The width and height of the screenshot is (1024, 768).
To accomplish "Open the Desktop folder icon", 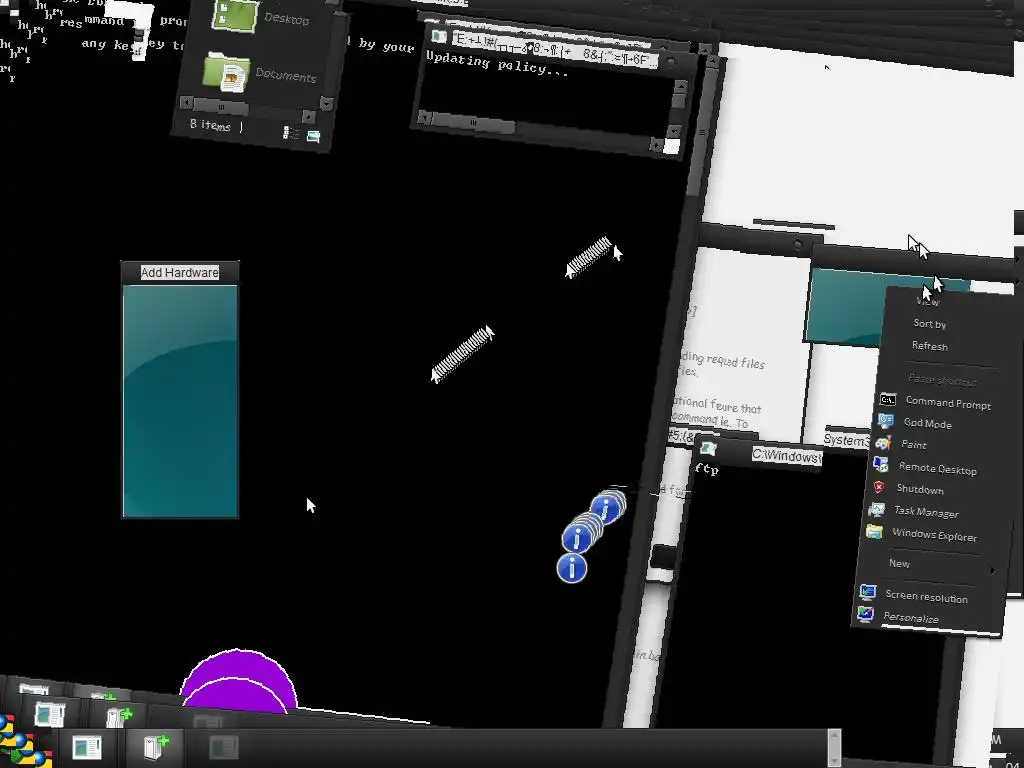I will 235,14.
